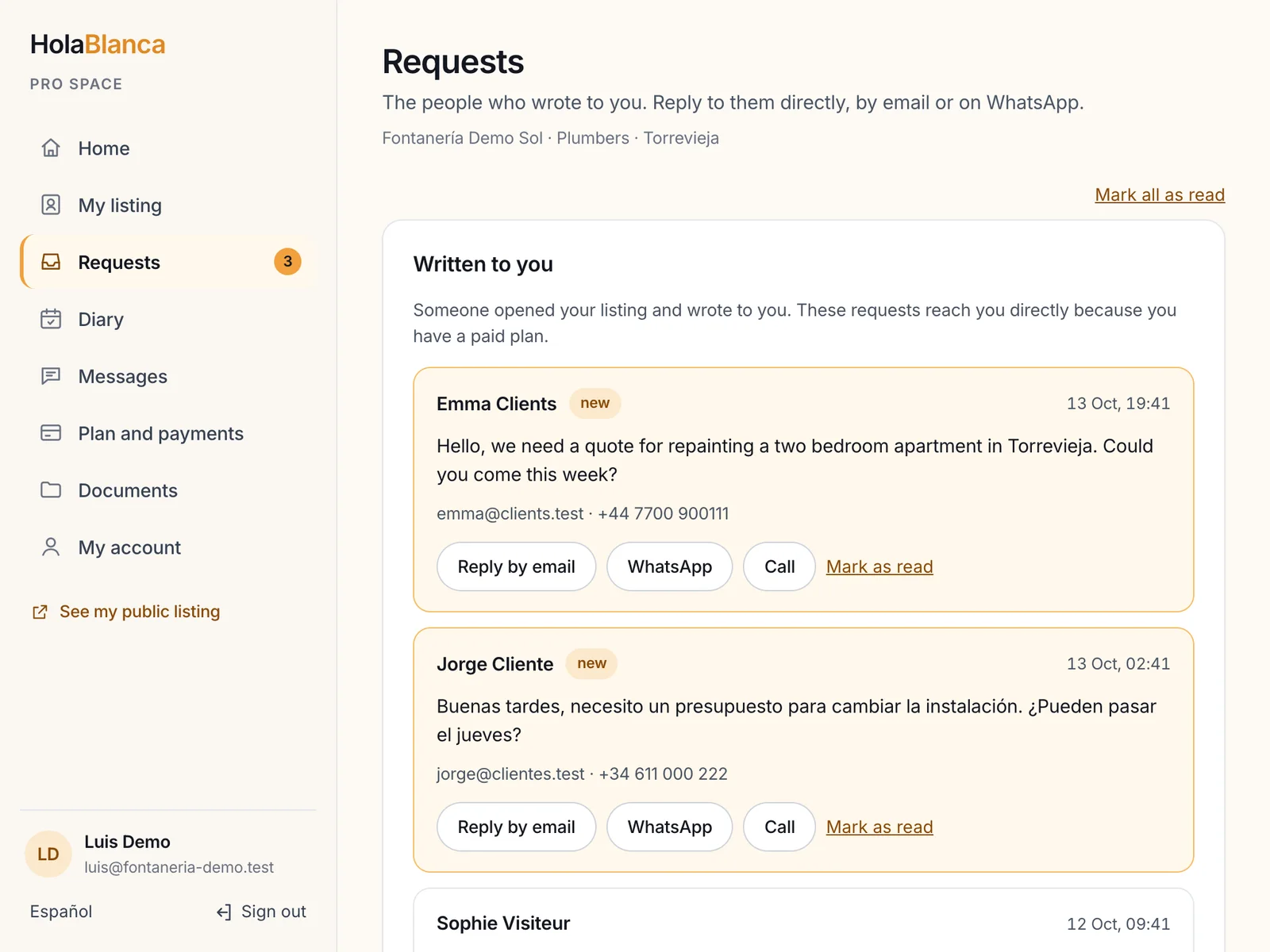
Task: Click the Documents folder icon
Action: pos(51,491)
